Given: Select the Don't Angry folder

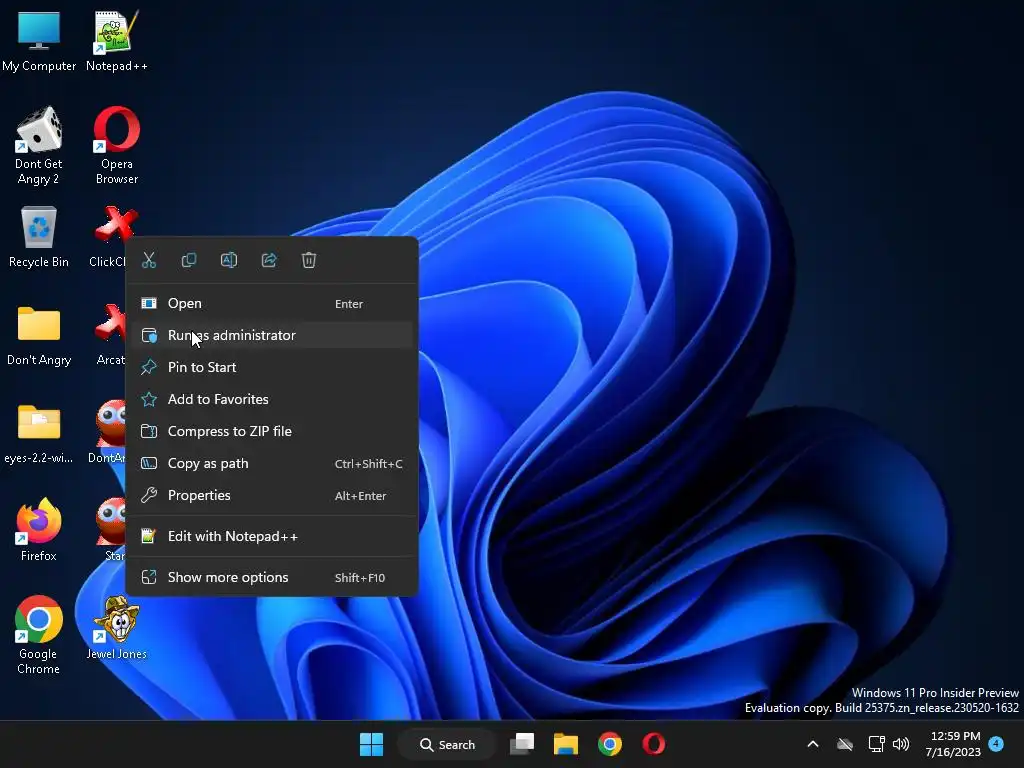Looking at the screenshot, I should coord(39,334).
